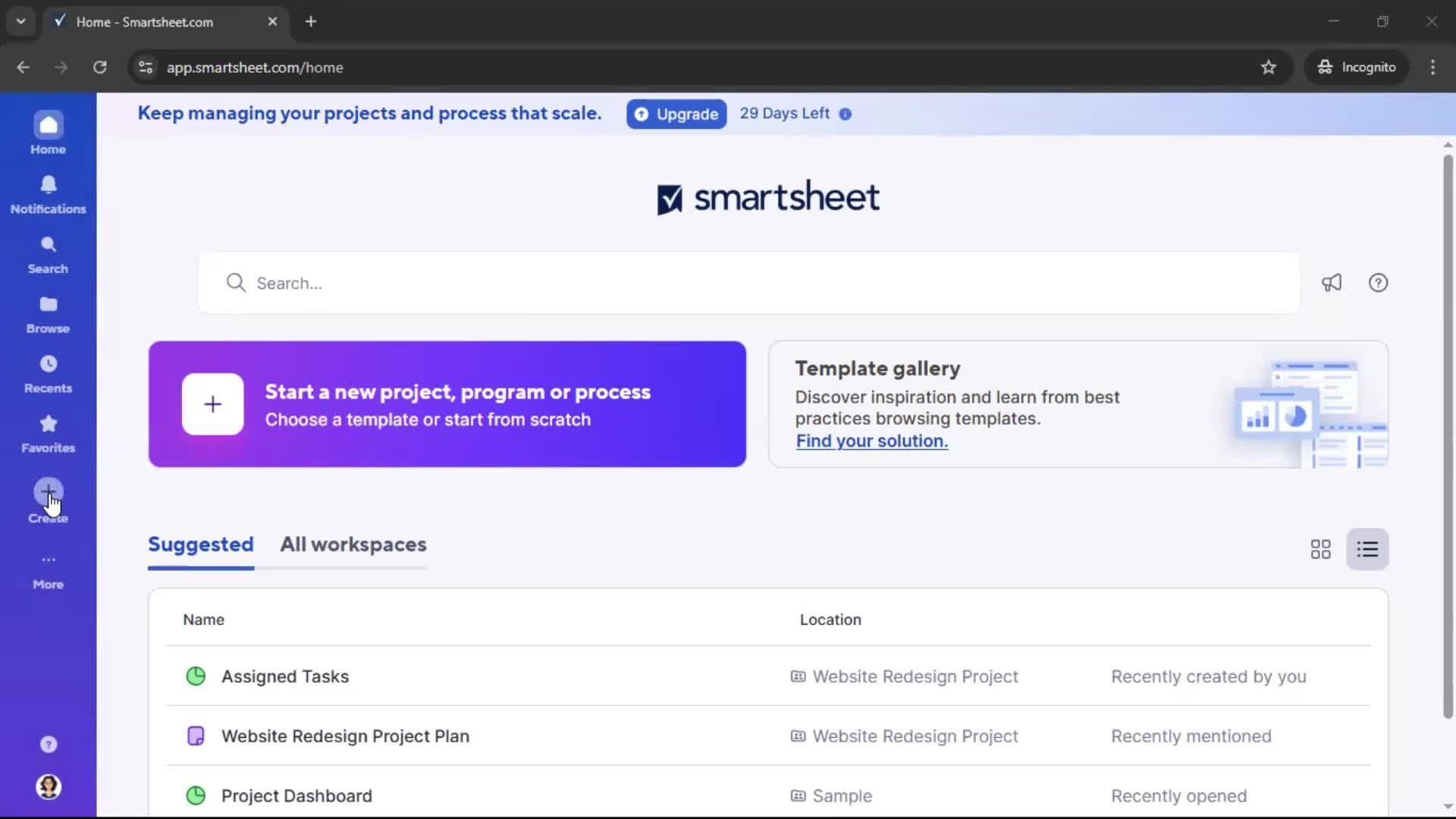The image size is (1456, 819).
Task: Switch results to list view
Action: tap(1367, 548)
